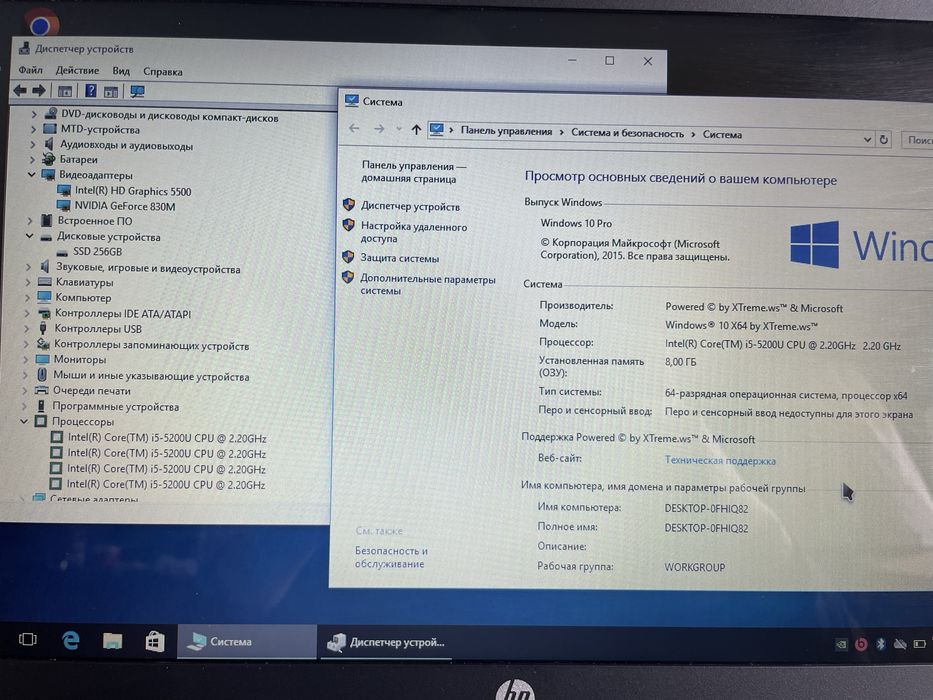Select Звуковые, игровые и видеоустройства category
The width and height of the screenshot is (933, 700).
[148, 268]
